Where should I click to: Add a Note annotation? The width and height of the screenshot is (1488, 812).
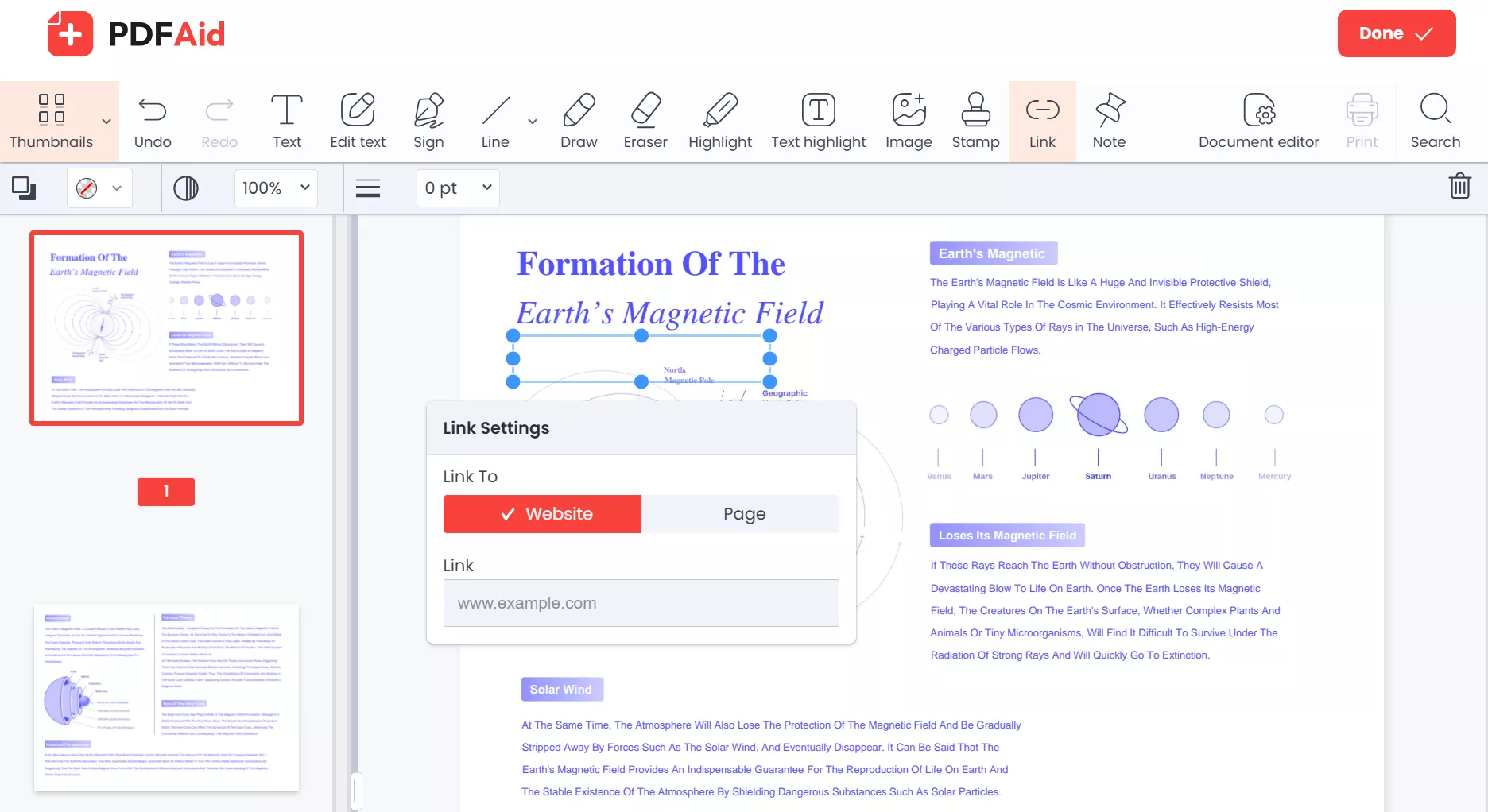pyautogui.click(x=1109, y=121)
